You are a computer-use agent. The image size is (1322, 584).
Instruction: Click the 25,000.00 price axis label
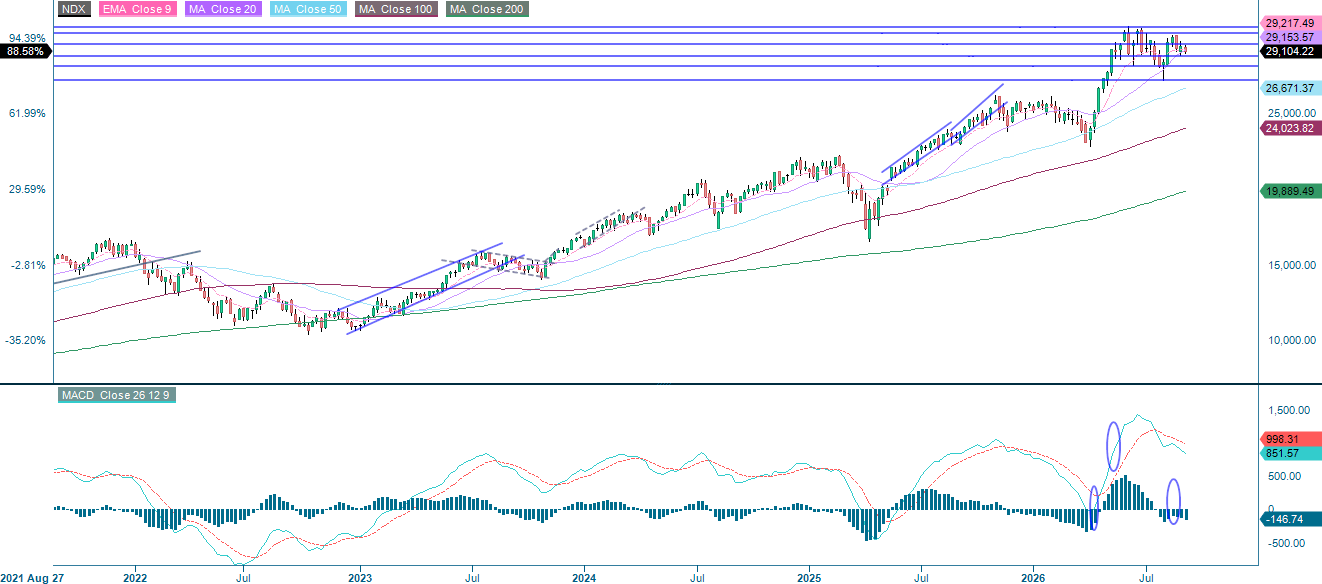(x=1291, y=113)
